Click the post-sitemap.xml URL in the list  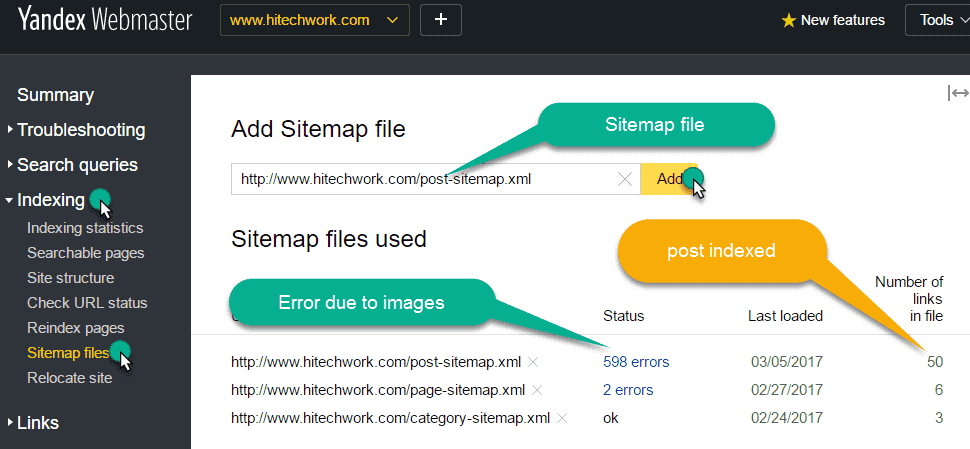[376, 362]
